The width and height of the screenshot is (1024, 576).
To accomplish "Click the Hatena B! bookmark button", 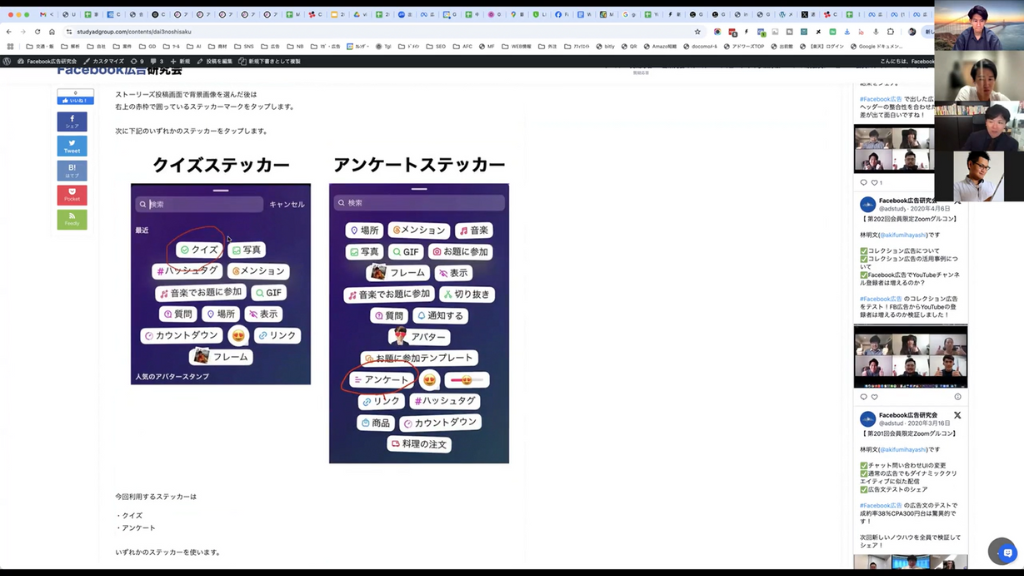I will 72,170.
